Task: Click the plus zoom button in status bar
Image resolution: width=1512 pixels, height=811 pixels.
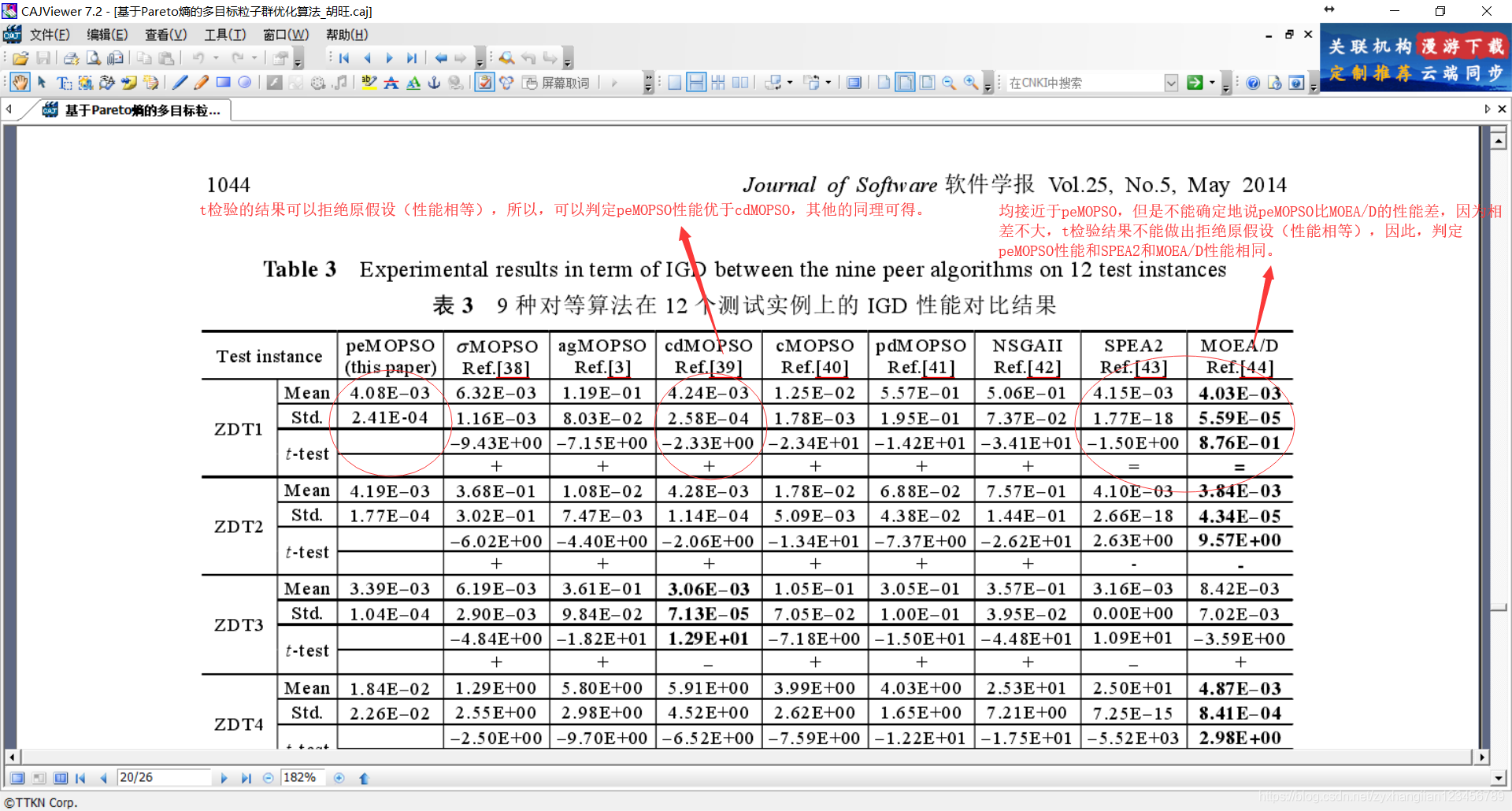Action: point(339,778)
